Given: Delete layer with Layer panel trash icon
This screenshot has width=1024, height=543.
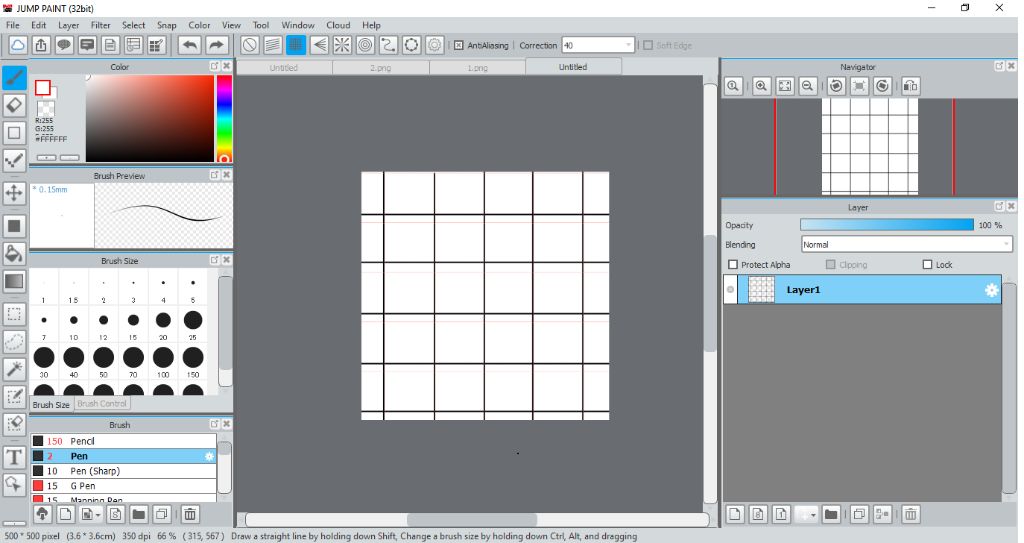Looking at the screenshot, I should pyautogui.click(x=910, y=514).
